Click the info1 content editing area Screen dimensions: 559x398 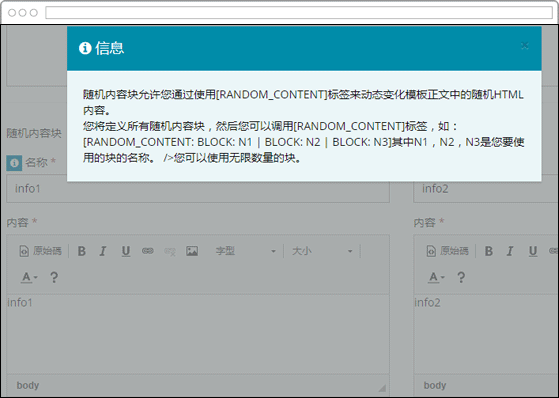click(x=198, y=334)
